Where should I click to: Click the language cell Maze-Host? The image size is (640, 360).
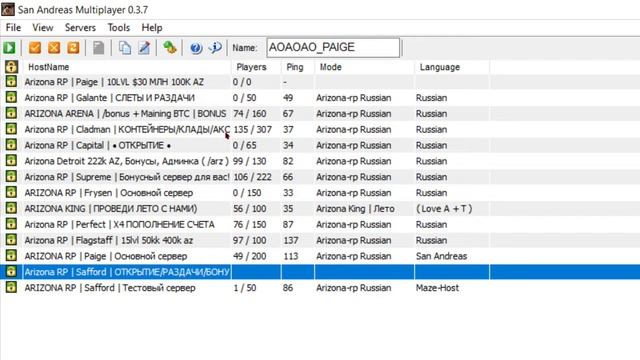pos(437,288)
